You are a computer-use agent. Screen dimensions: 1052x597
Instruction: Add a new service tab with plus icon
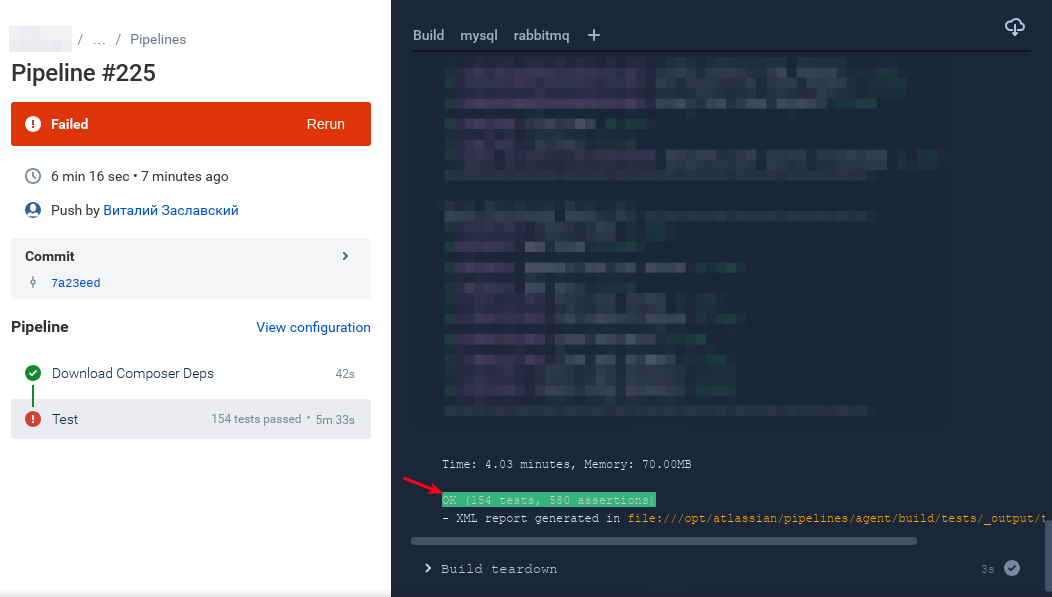coord(594,36)
